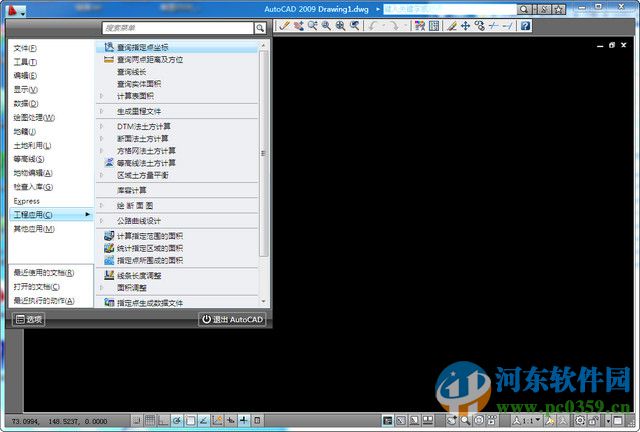Image resolution: width=640 pixels, height=432 pixels.
Task: Expand the 面积调整 submenu arrow
Action: [101, 287]
